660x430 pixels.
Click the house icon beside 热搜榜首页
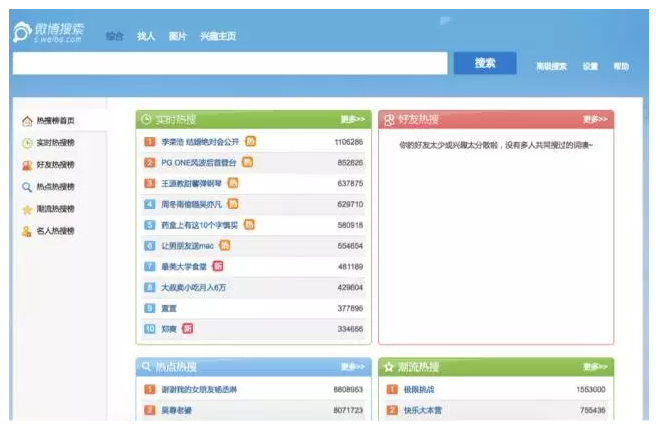[x=27, y=121]
